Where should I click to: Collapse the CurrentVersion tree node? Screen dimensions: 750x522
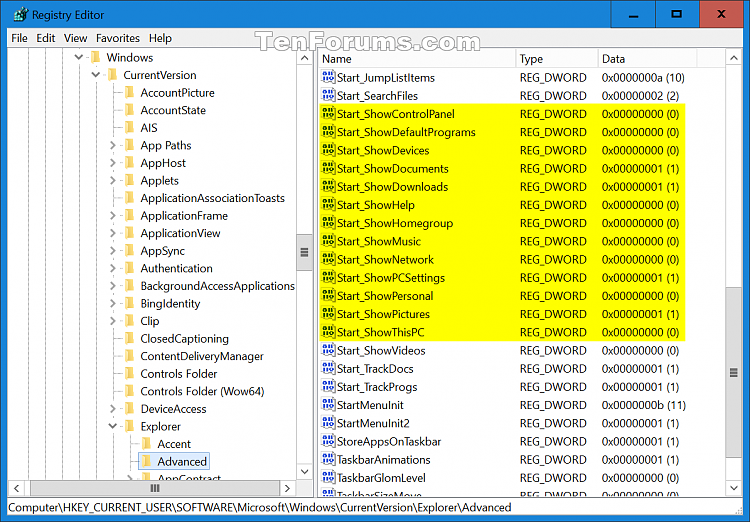coord(96,75)
